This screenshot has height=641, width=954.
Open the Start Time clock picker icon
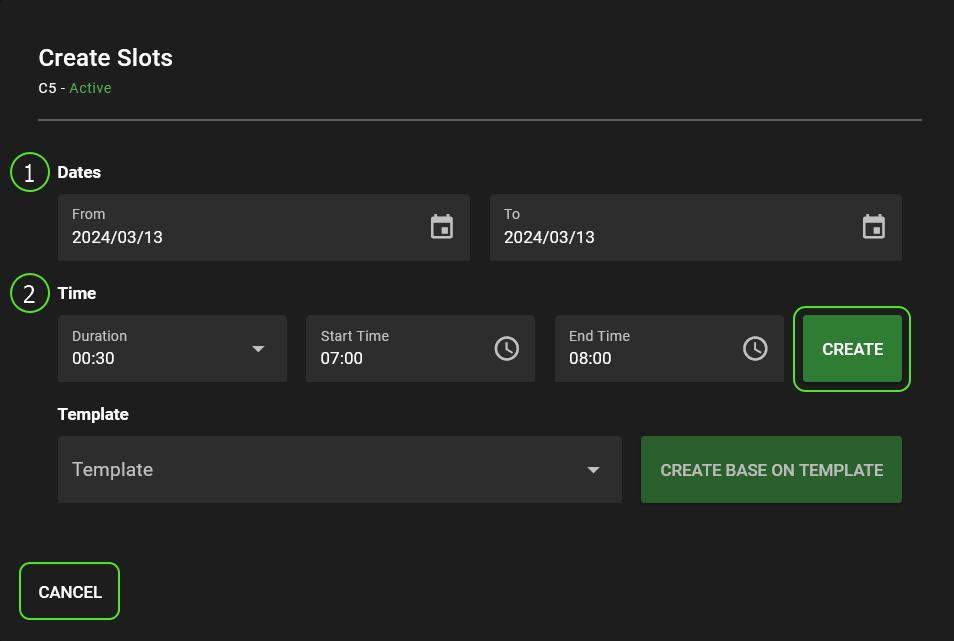click(507, 348)
